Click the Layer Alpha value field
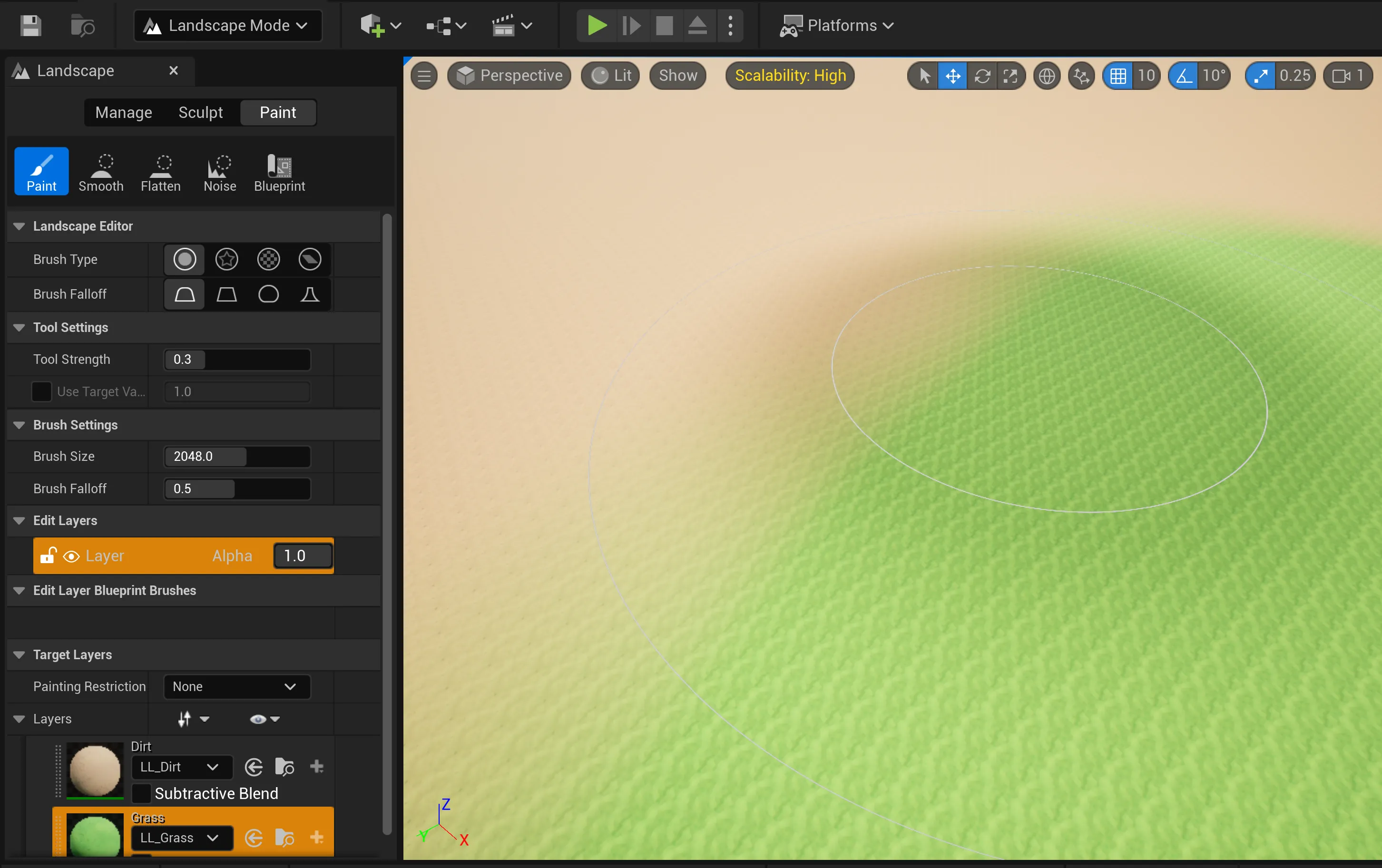The image size is (1382, 868). click(303, 556)
